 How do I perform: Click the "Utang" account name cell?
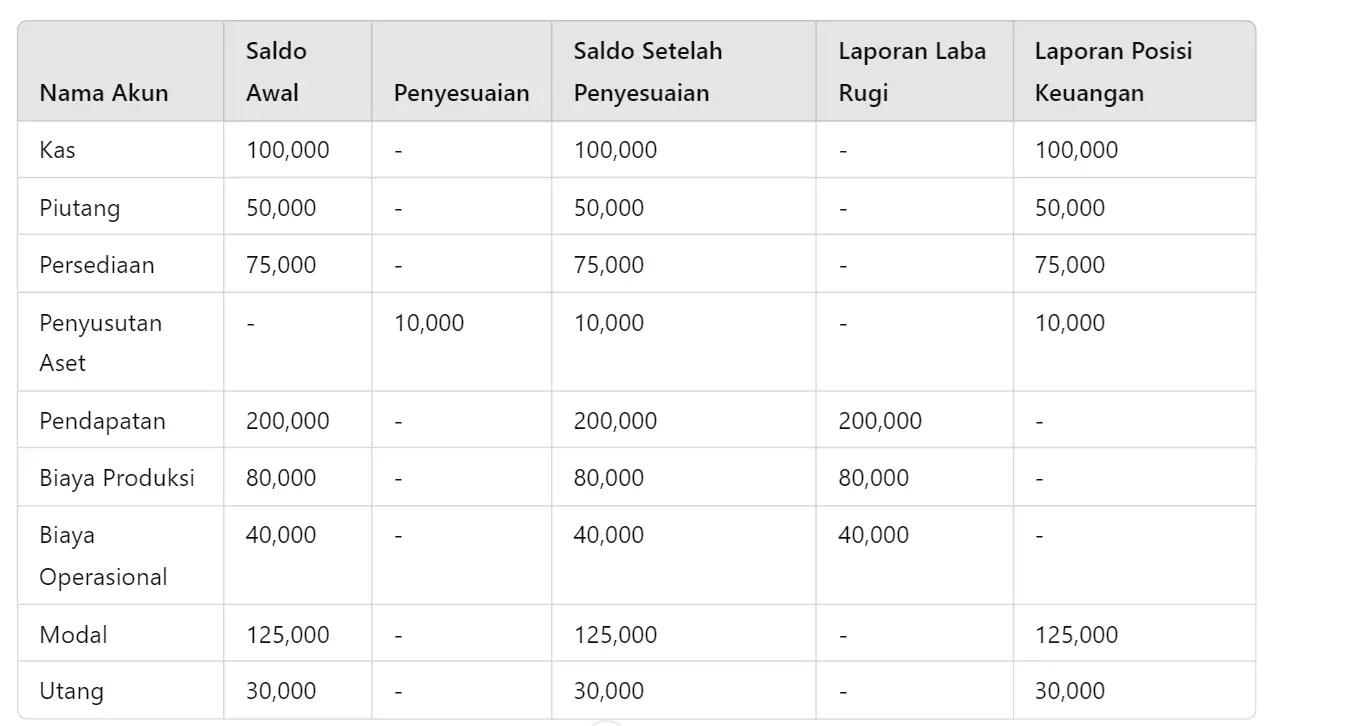71,691
